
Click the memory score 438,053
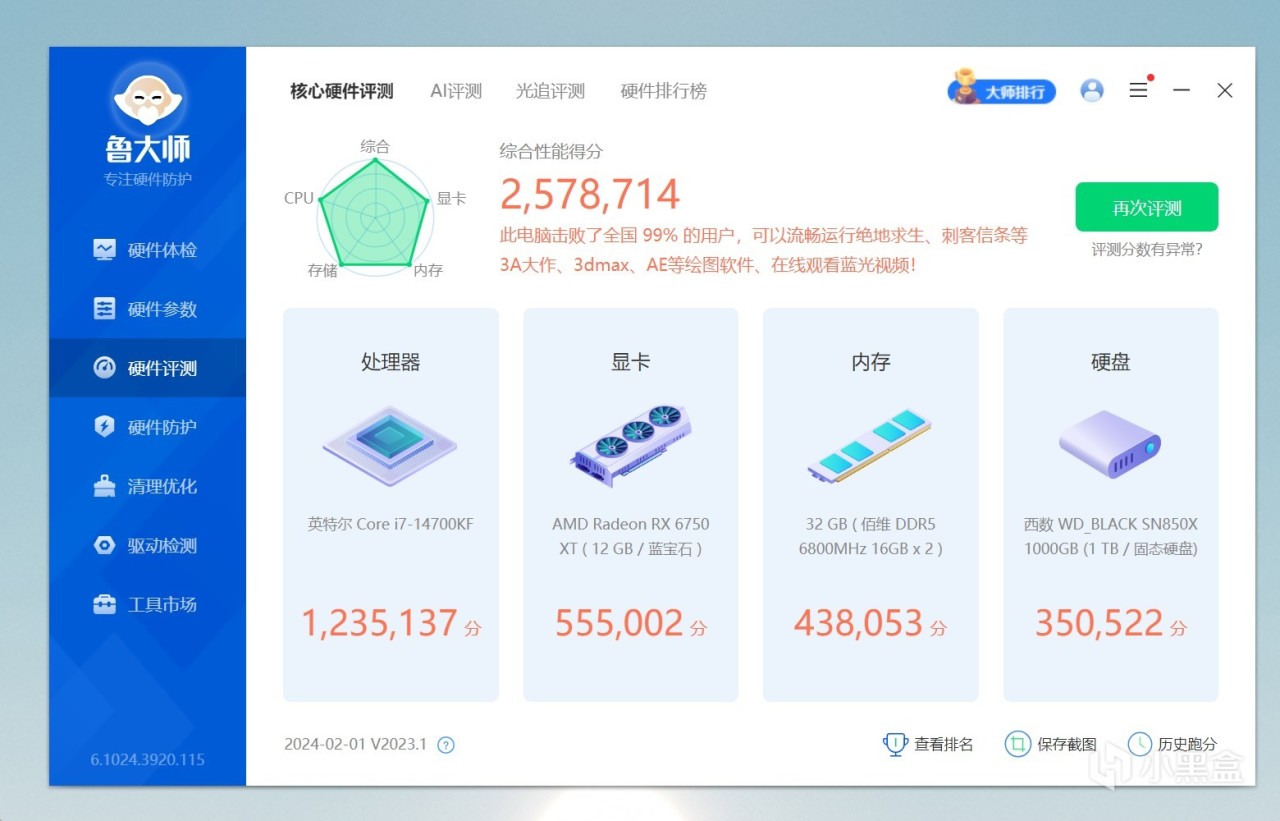click(x=858, y=623)
